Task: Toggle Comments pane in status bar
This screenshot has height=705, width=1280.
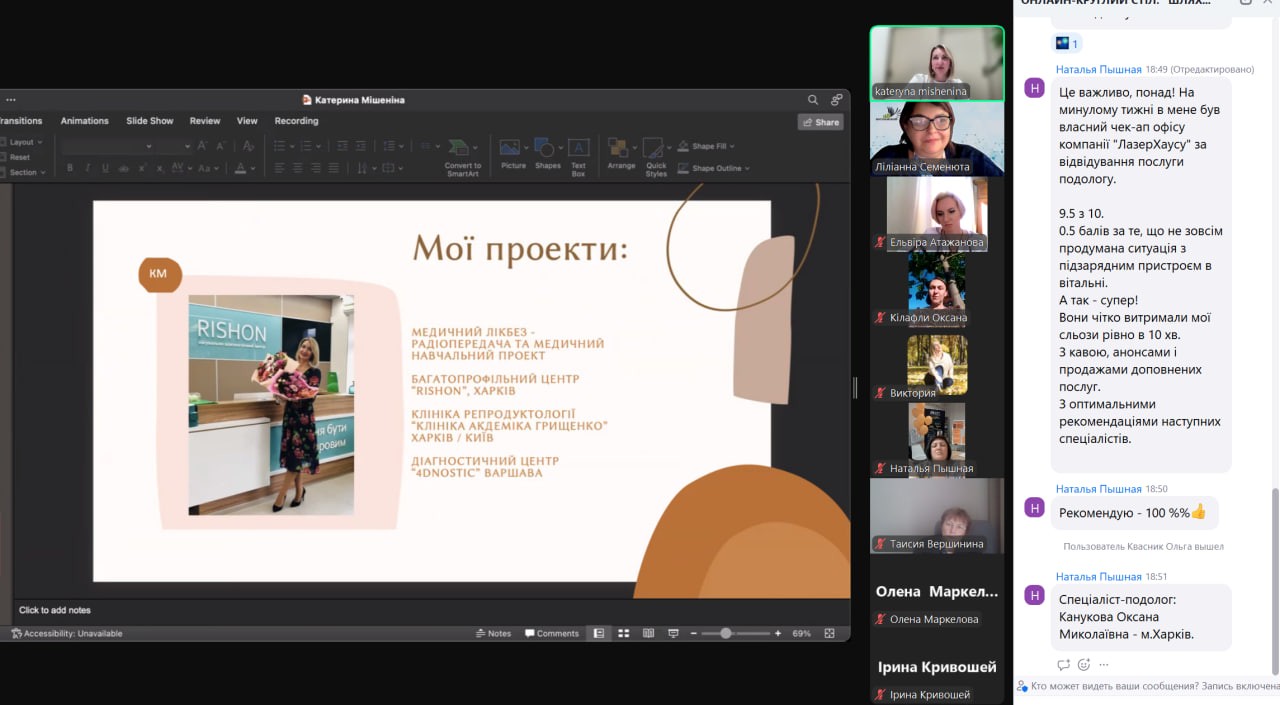Action: pos(552,633)
